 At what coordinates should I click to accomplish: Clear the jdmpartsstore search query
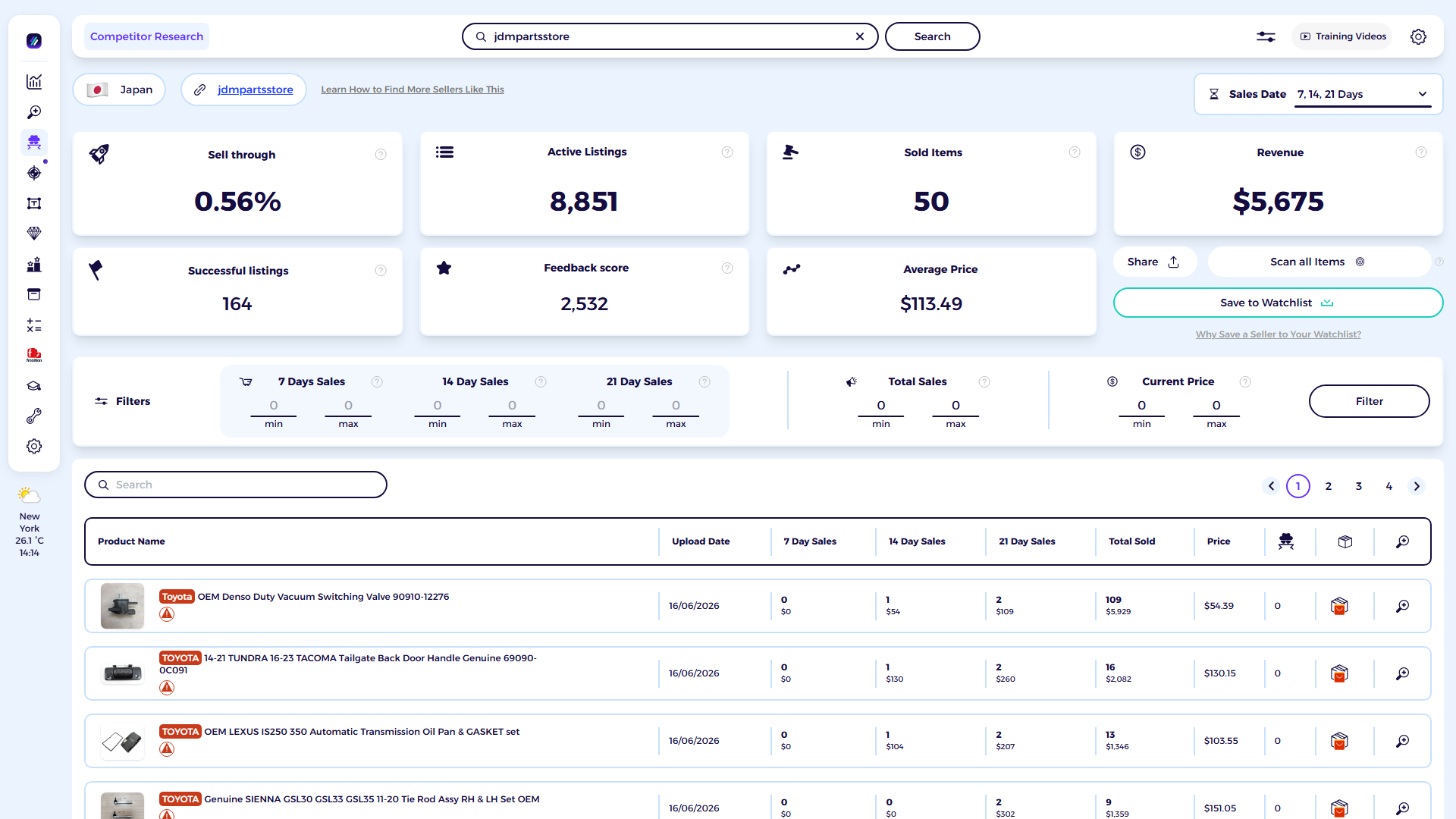[x=860, y=36]
